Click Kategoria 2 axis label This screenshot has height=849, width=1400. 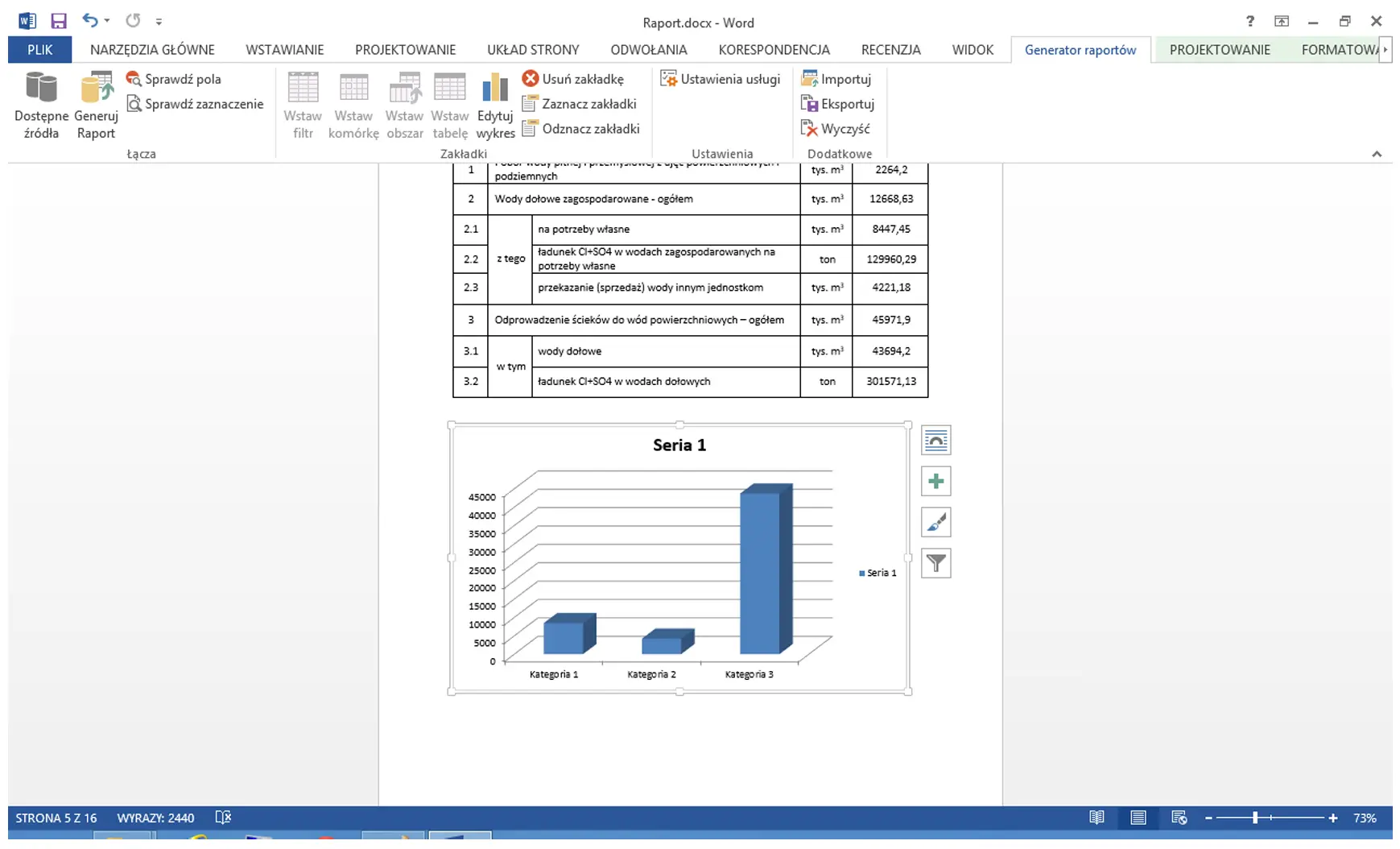[x=651, y=674]
